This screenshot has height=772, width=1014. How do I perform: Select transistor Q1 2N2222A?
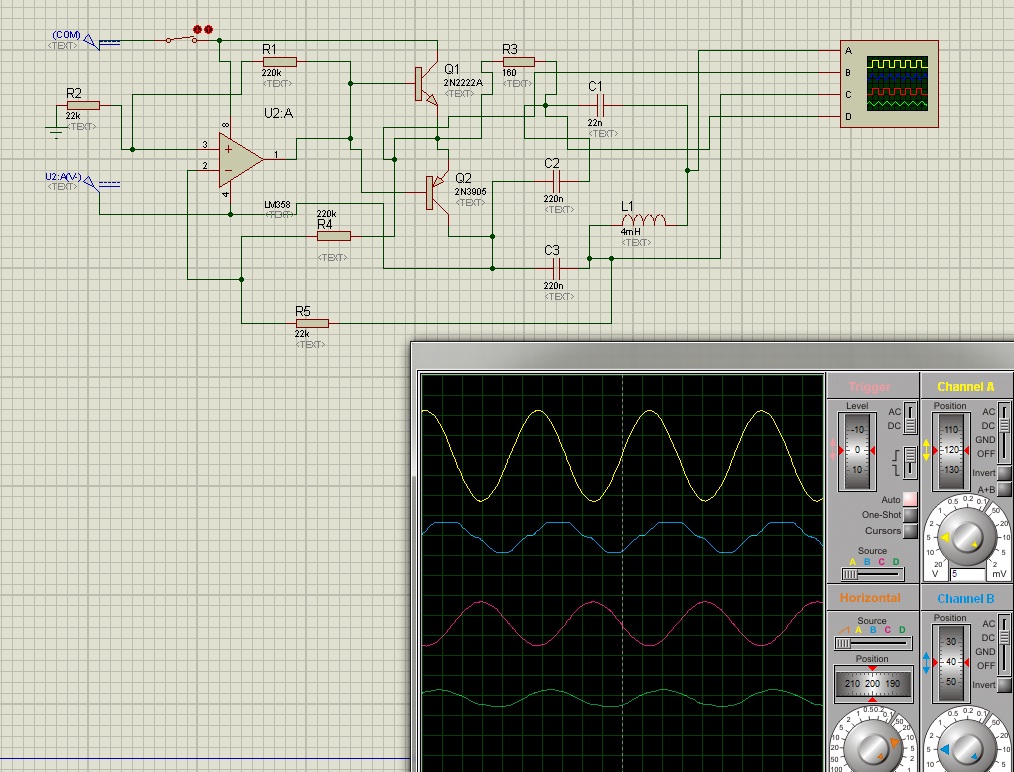pos(425,84)
